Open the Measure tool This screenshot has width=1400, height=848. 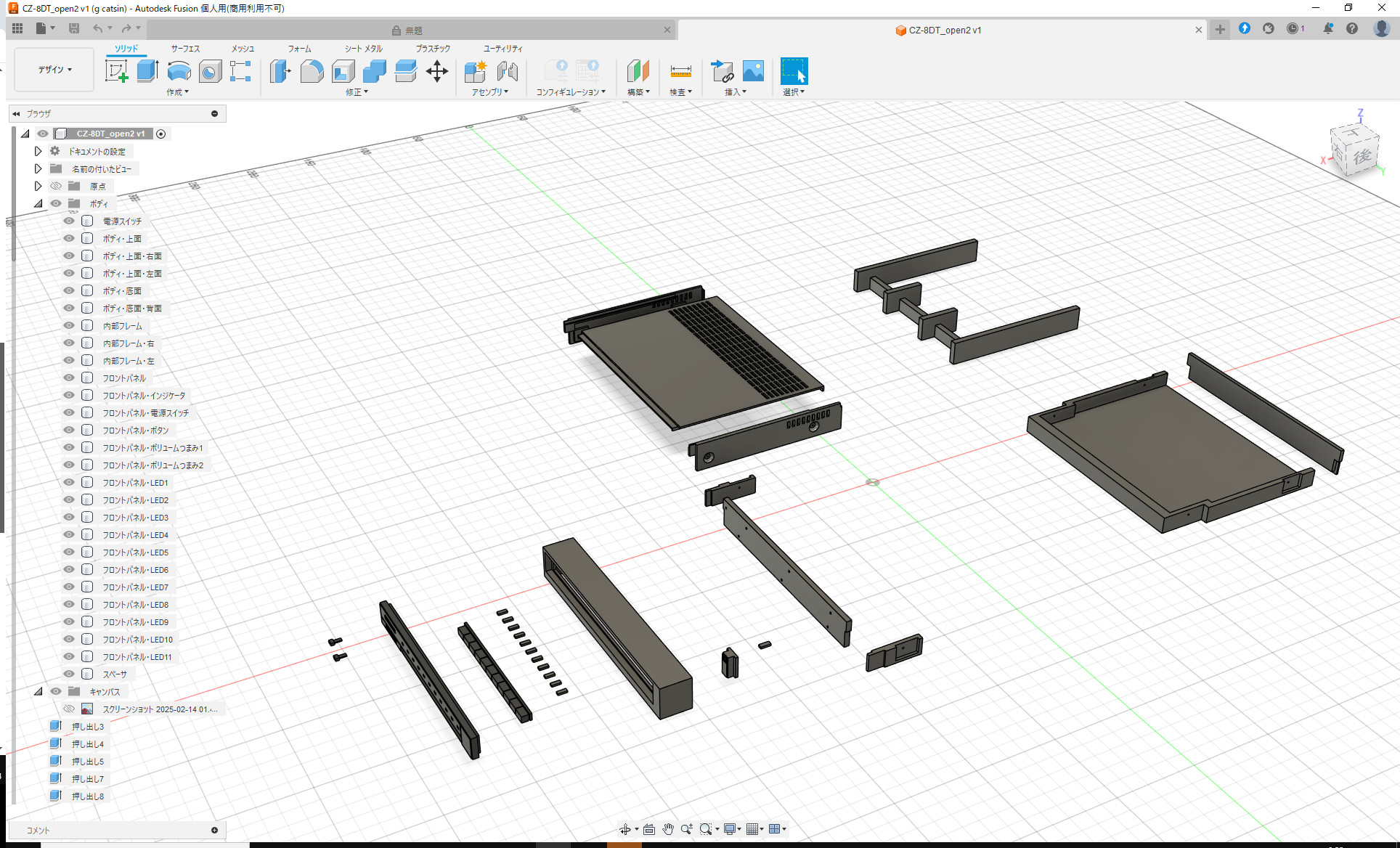pos(680,72)
